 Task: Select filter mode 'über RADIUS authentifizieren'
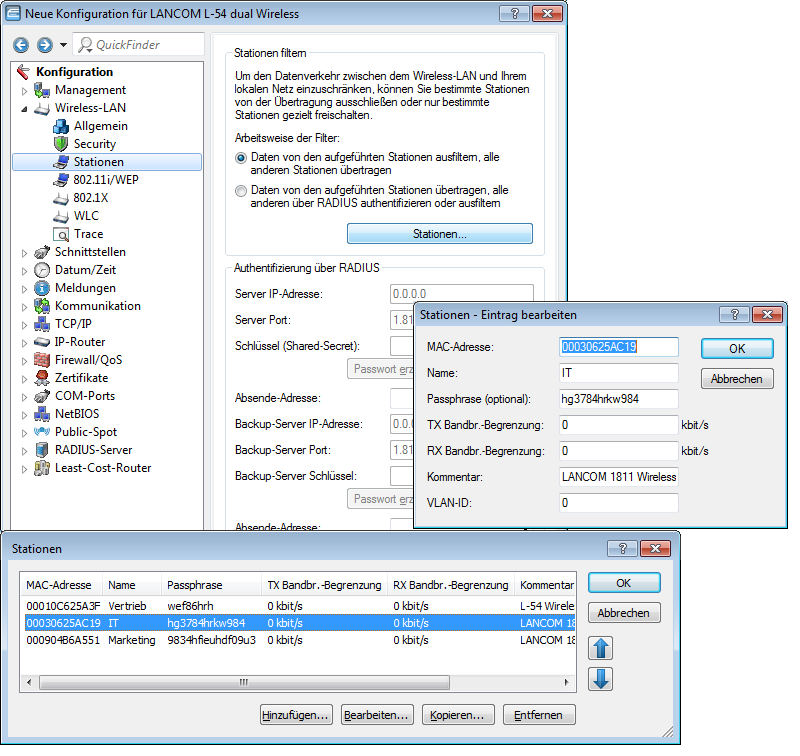240,190
